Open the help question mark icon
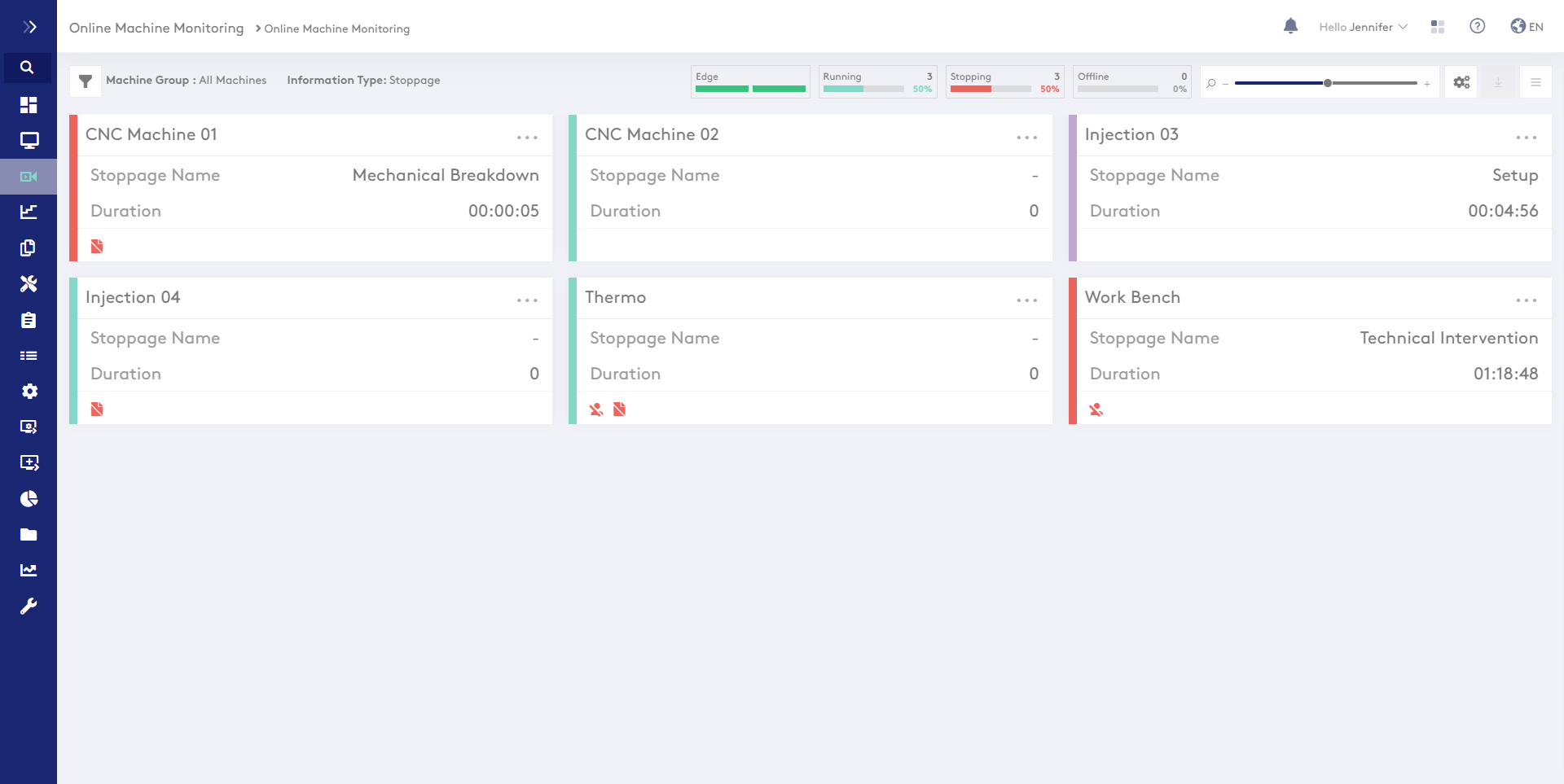 click(x=1477, y=26)
